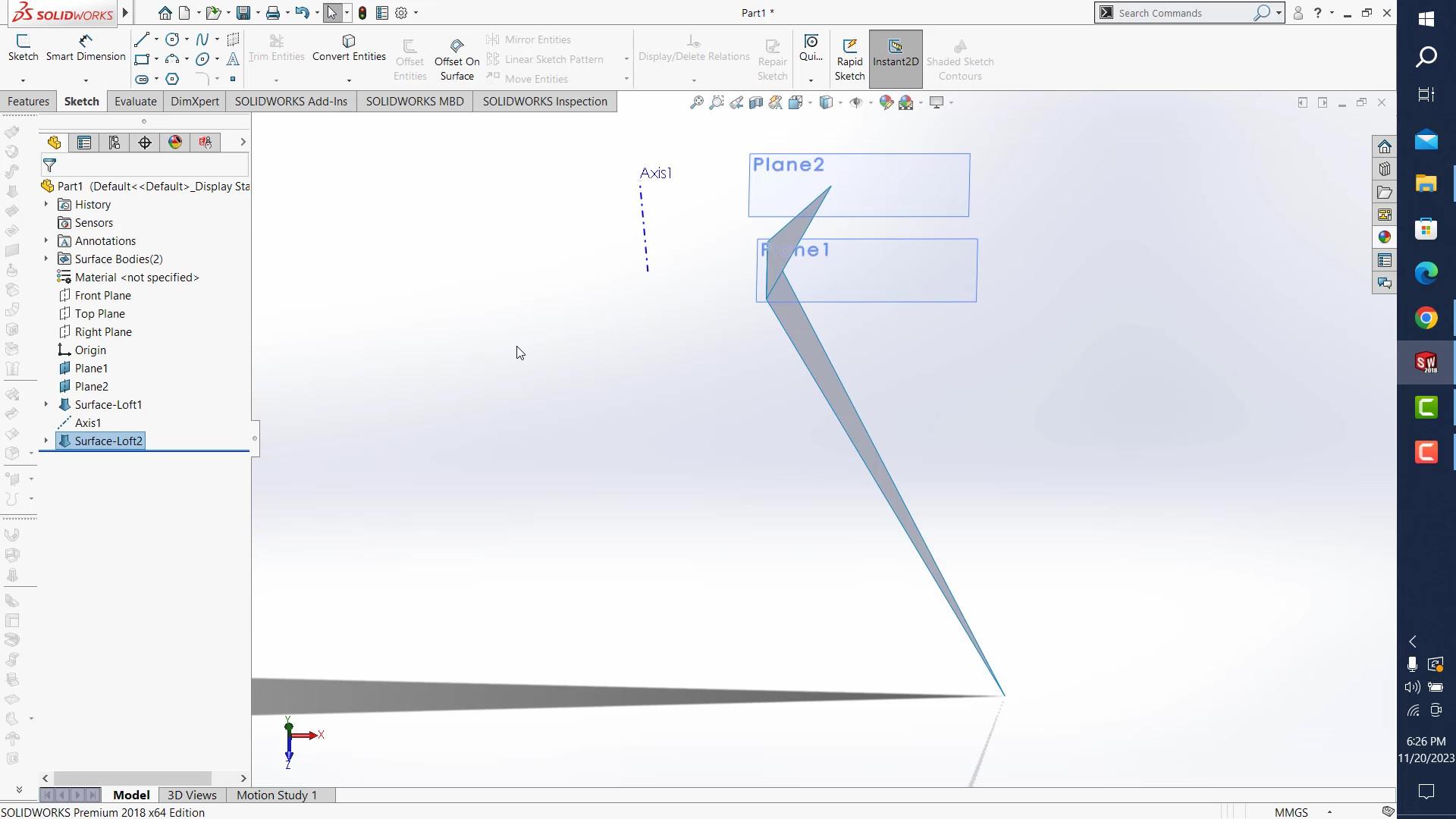This screenshot has height=819, width=1456.
Task: Toggle Instant2D off
Action: 895,59
